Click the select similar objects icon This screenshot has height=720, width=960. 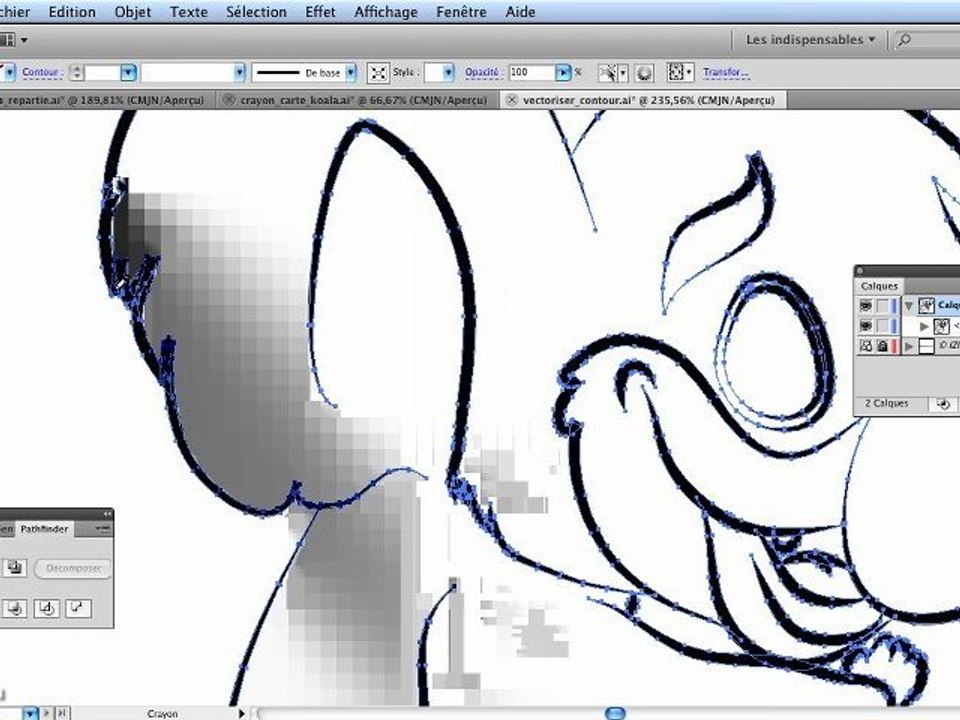607,73
